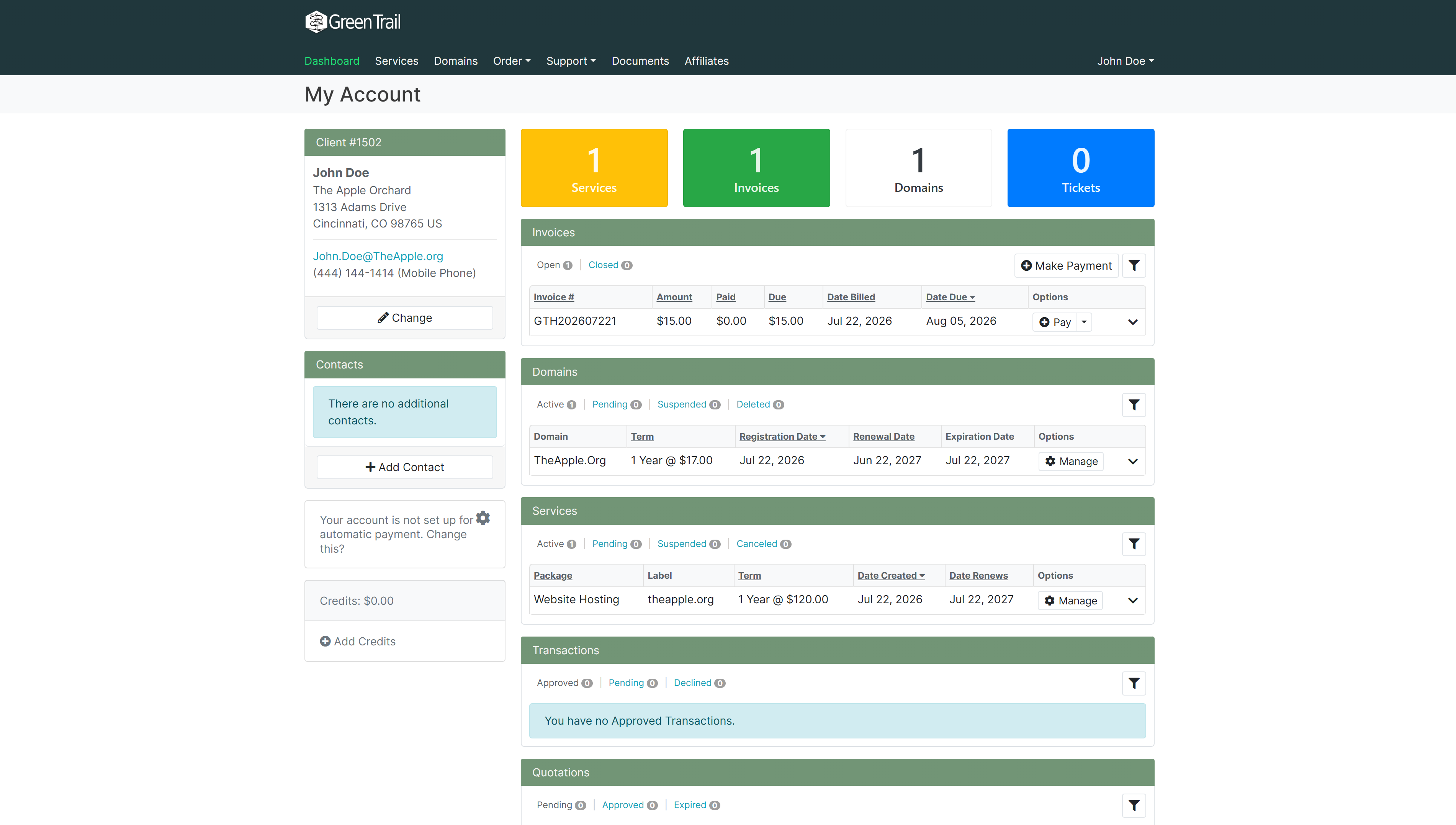Select Expired quotations tab

(x=696, y=805)
